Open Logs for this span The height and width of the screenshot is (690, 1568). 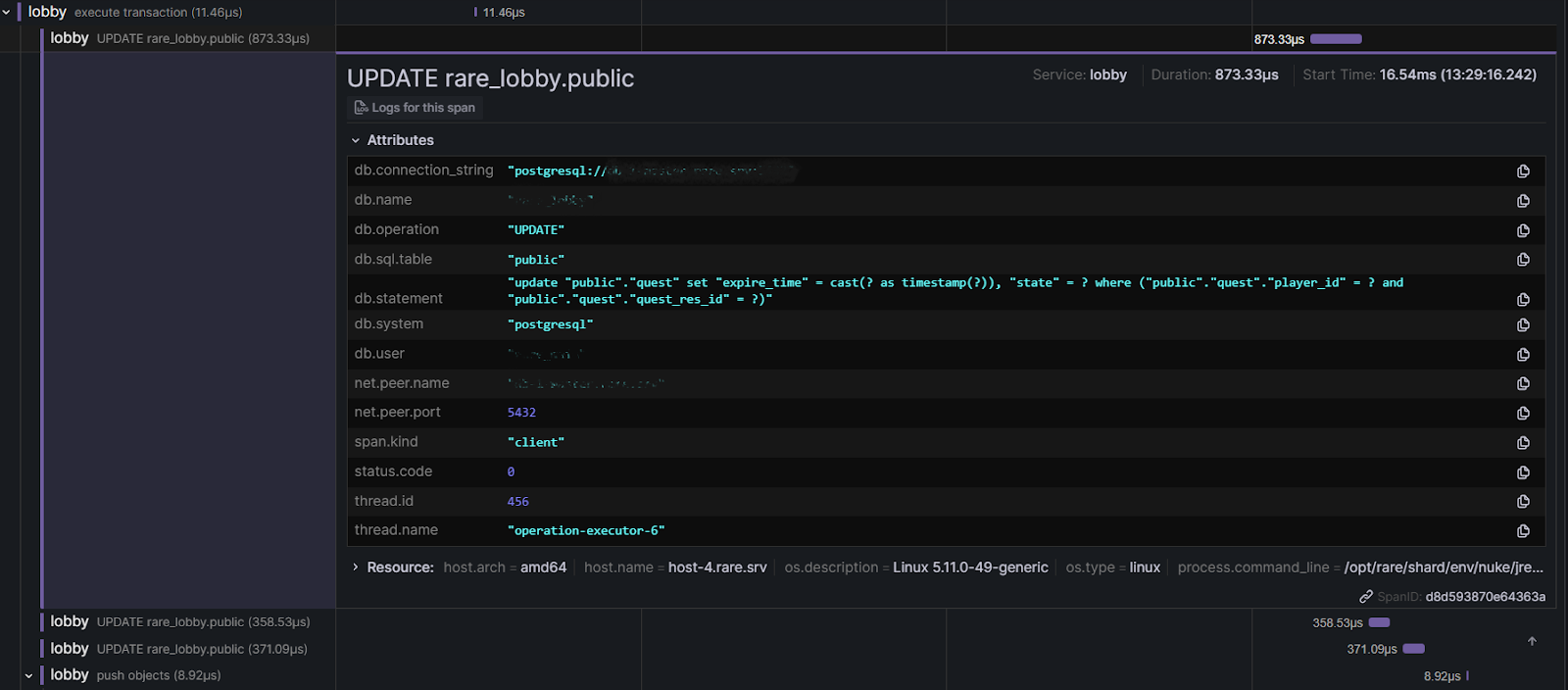click(416, 108)
